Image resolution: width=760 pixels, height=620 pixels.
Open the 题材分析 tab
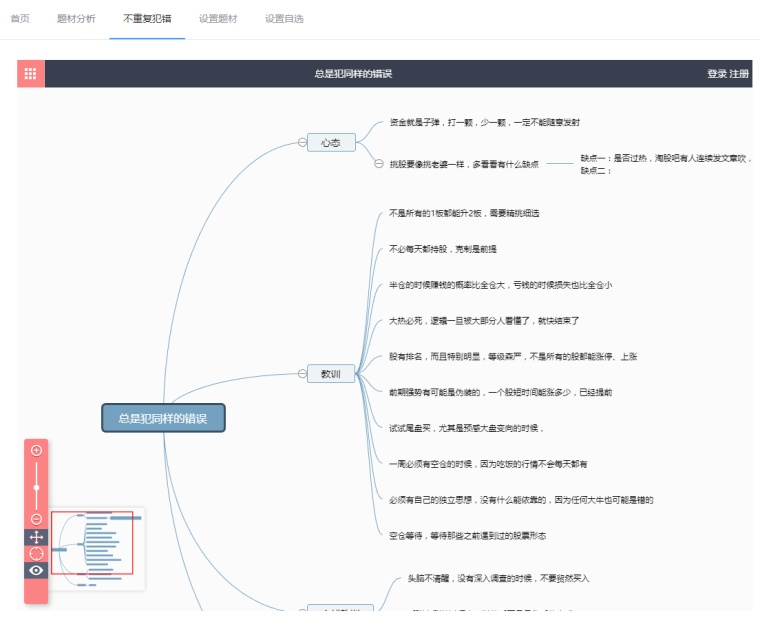[x=76, y=19]
